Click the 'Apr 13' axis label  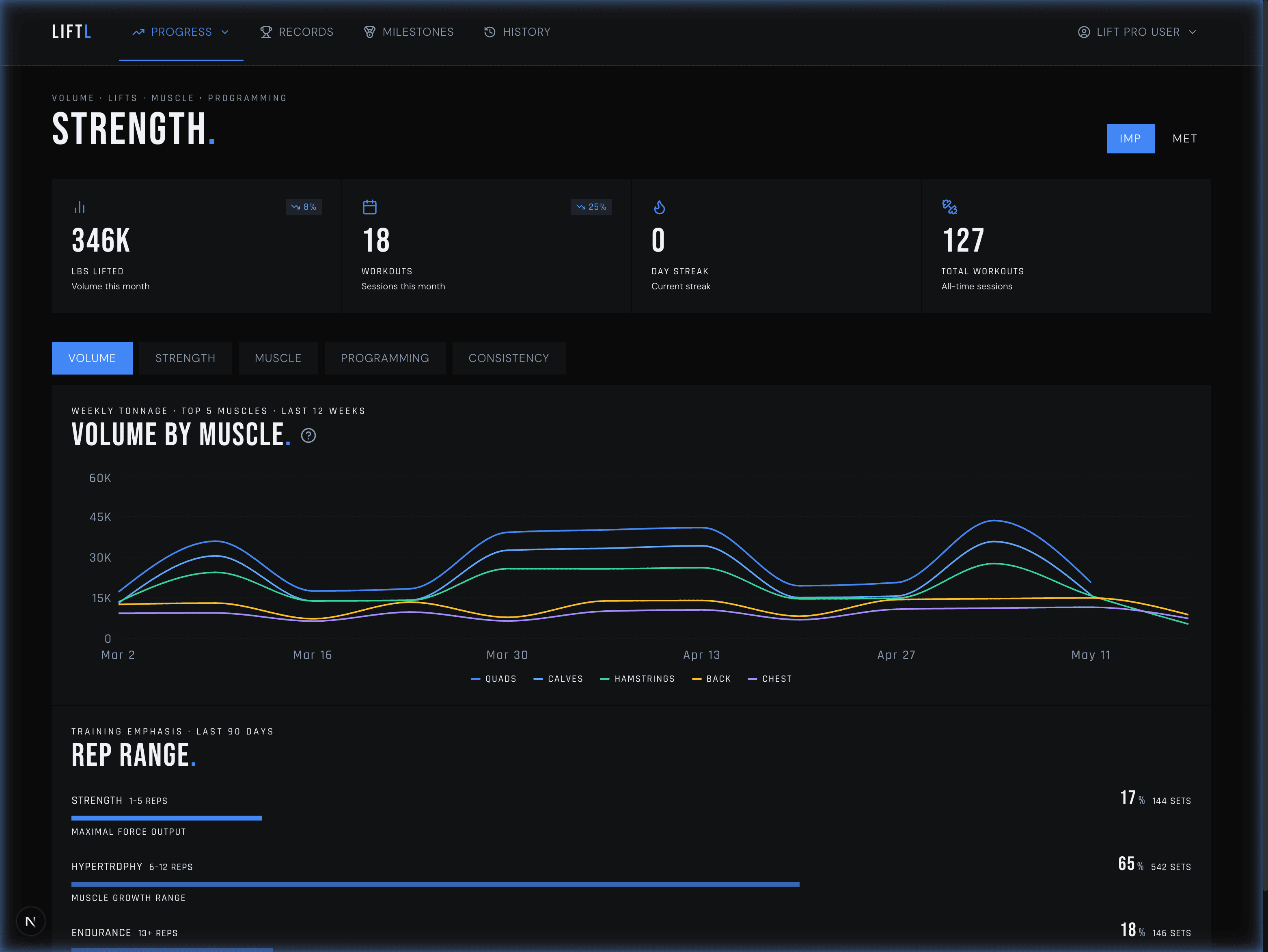(702, 655)
